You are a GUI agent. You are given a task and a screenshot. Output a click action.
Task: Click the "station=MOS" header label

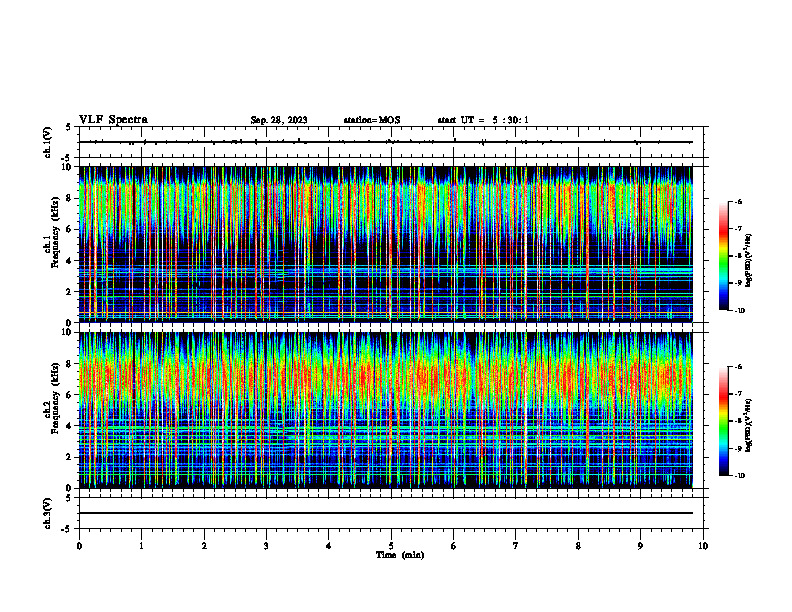click(372, 120)
